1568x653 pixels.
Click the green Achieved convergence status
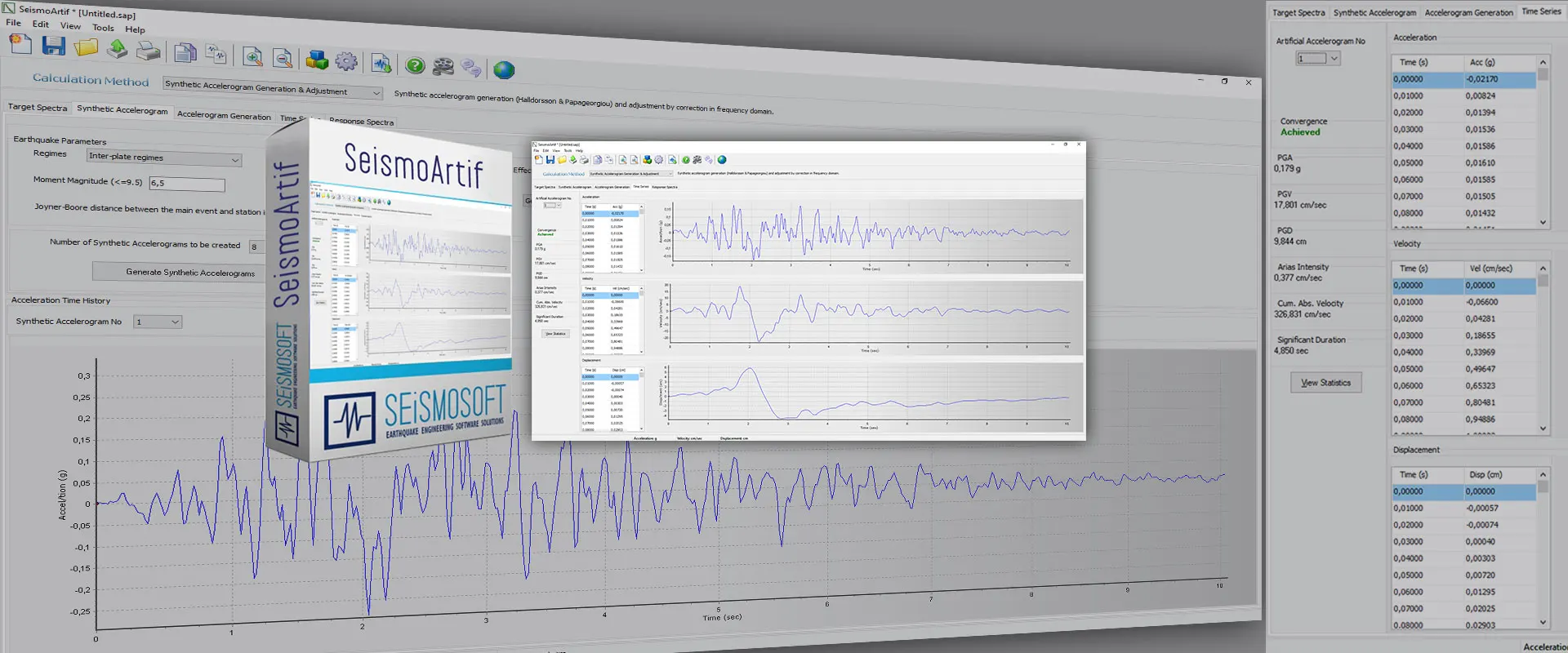point(1300,132)
